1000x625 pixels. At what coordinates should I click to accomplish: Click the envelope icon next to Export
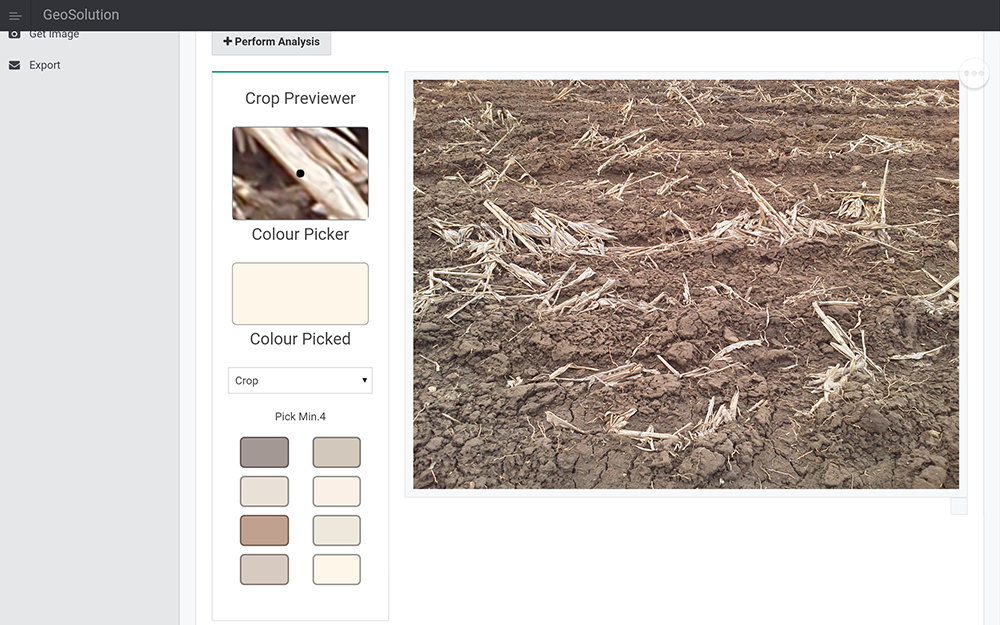14,65
